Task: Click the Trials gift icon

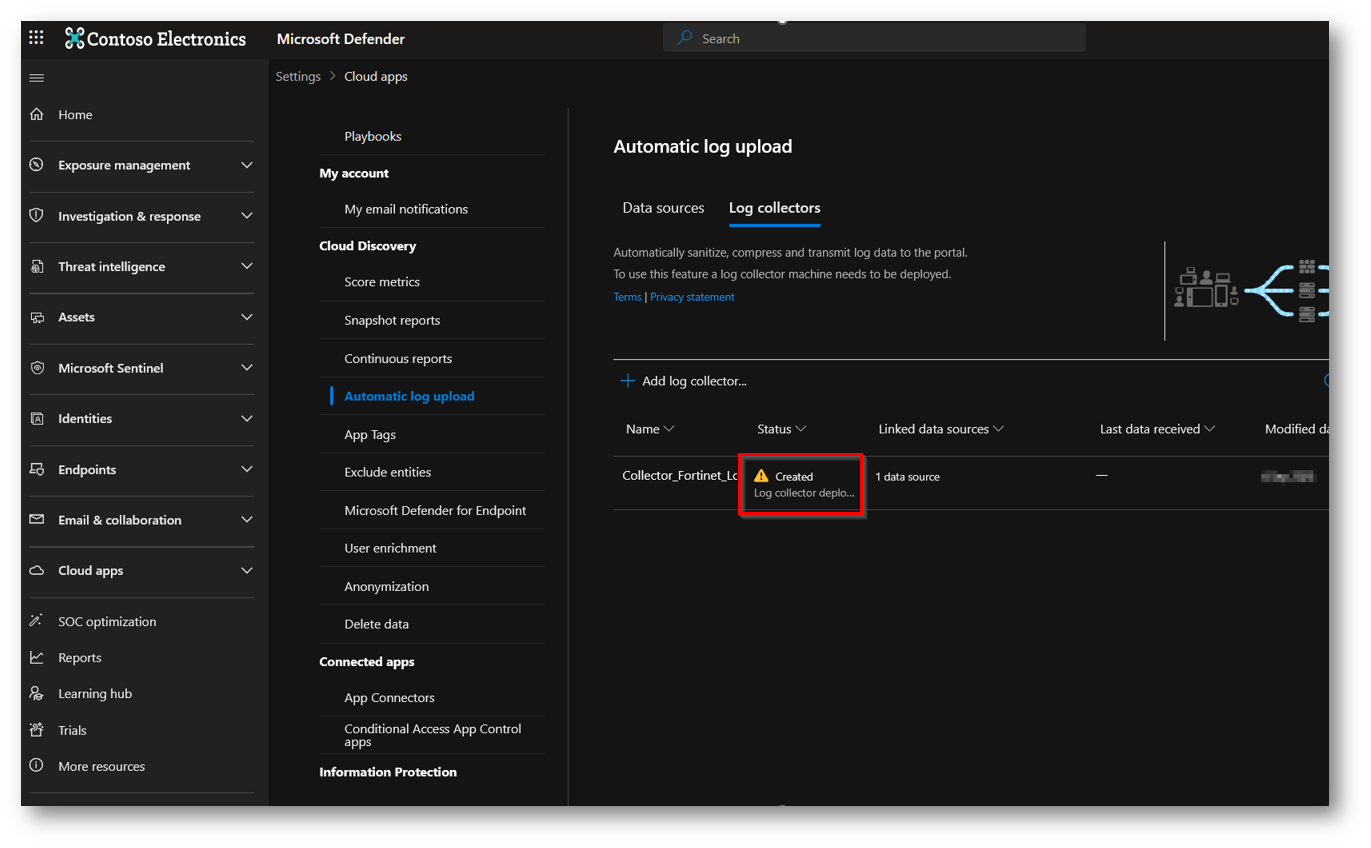Action: pyautogui.click(x=37, y=730)
